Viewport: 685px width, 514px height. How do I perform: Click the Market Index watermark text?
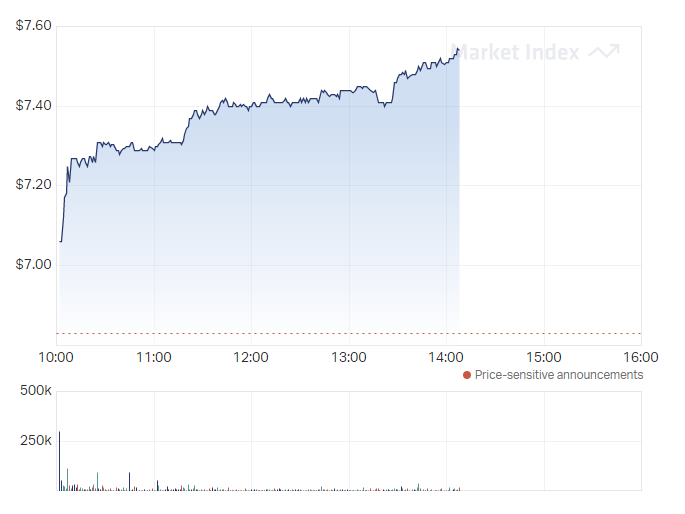click(515, 52)
